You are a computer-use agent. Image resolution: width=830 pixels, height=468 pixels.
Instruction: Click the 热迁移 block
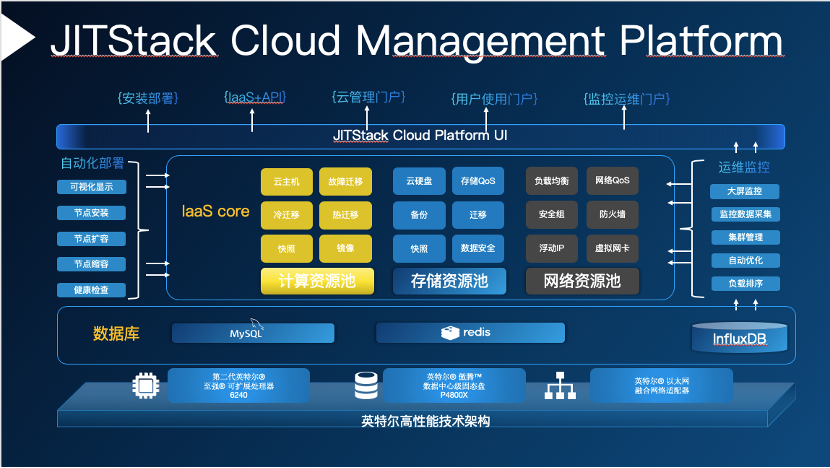tap(345, 215)
